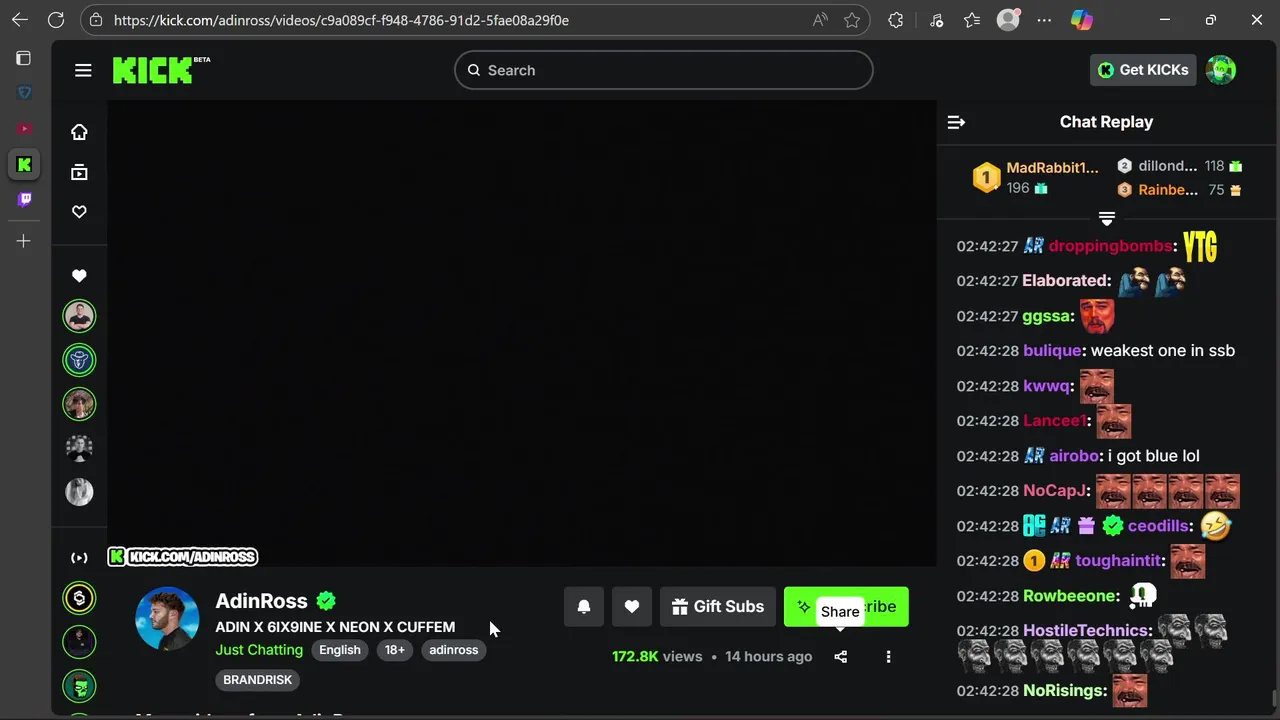Open Browse icon in Kick sidebar
The image size is (1280, 720).
pyautogui.click(x=79, y=172)
